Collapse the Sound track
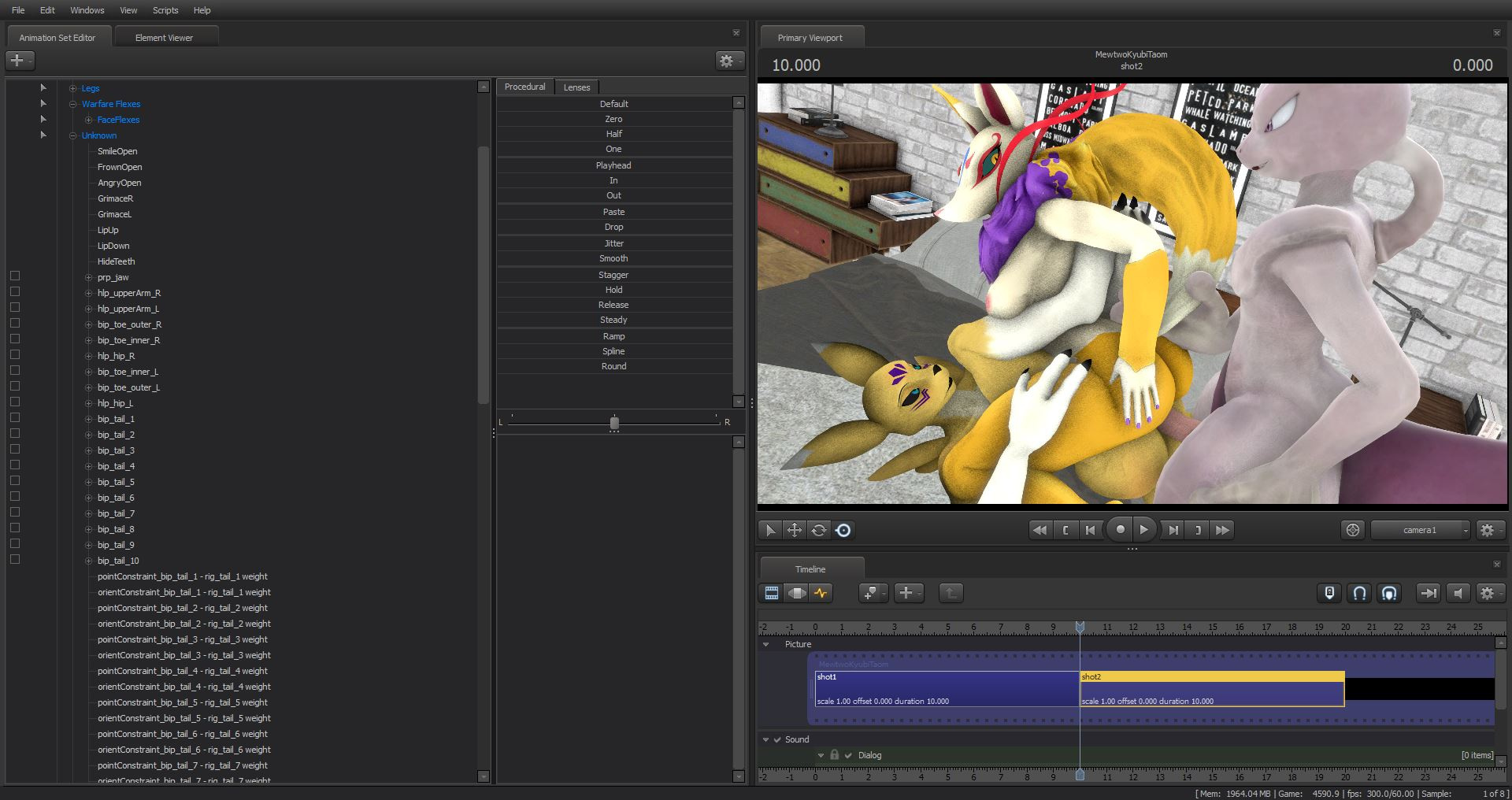The width and height of the screenshot is (1512, 800). 765,739
